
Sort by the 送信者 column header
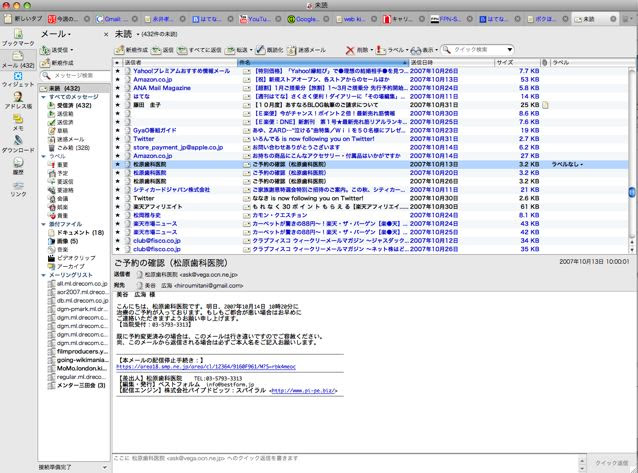pos(179,63)
